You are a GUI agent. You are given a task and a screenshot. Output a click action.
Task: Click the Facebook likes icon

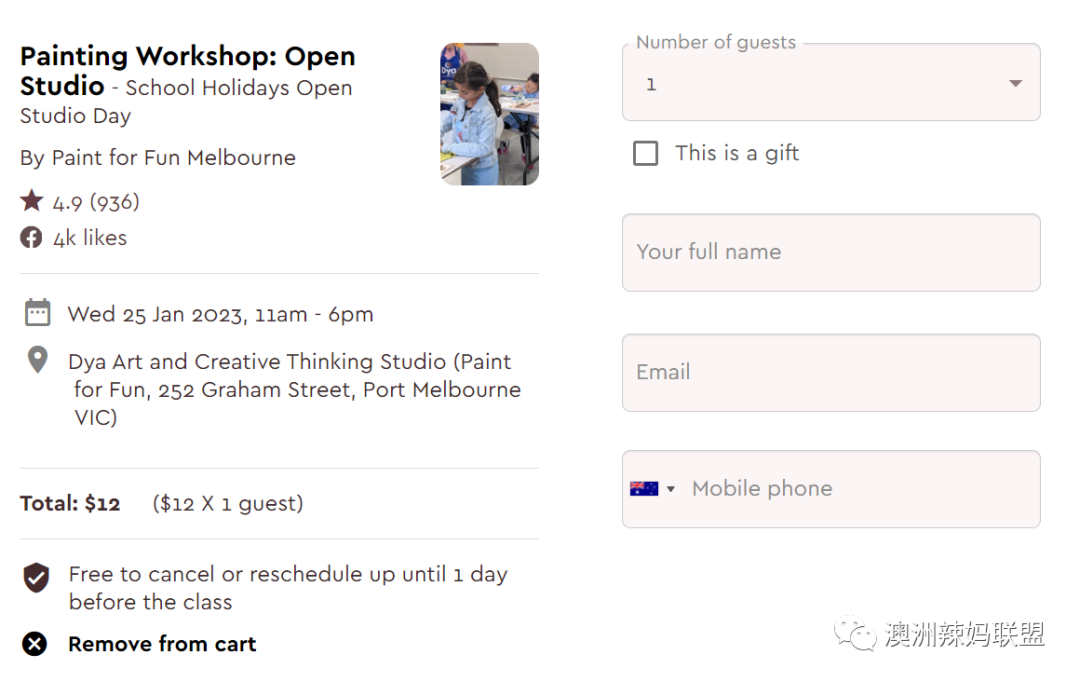click(31, 238)
